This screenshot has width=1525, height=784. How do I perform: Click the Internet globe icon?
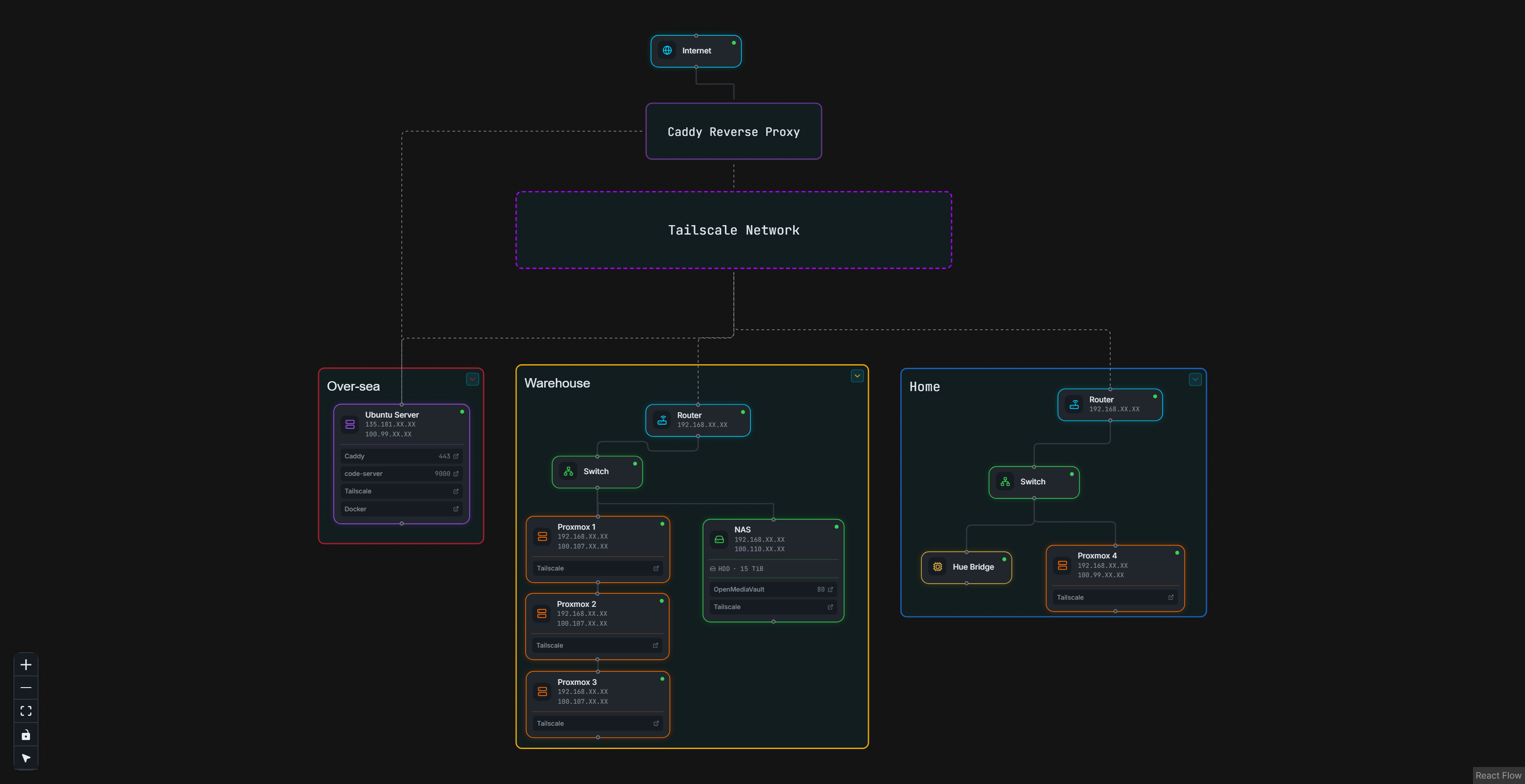[667, 50]
